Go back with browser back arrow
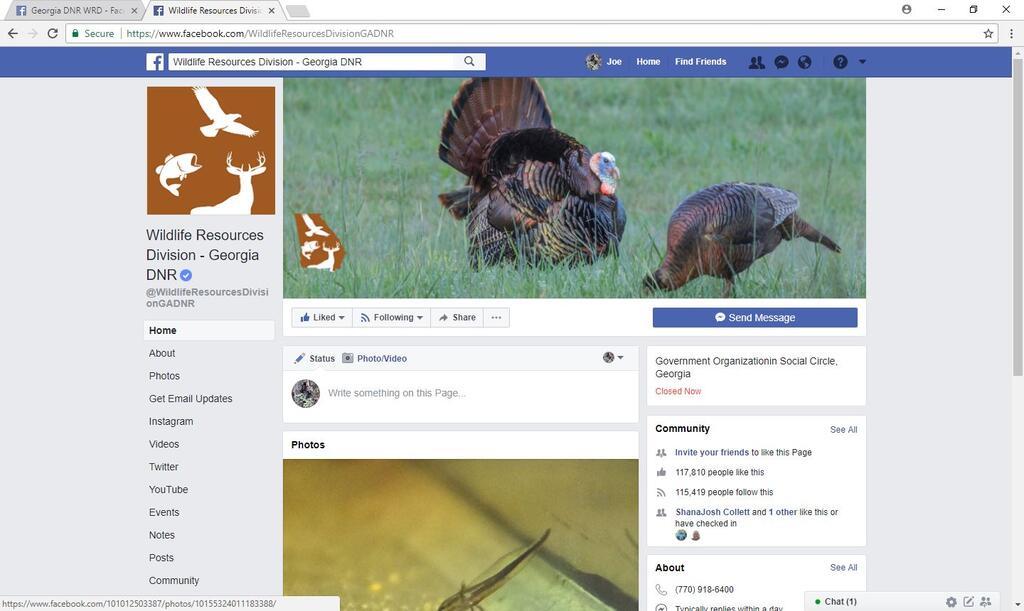This screenshot has height=611, width=1024. point(12,33)
